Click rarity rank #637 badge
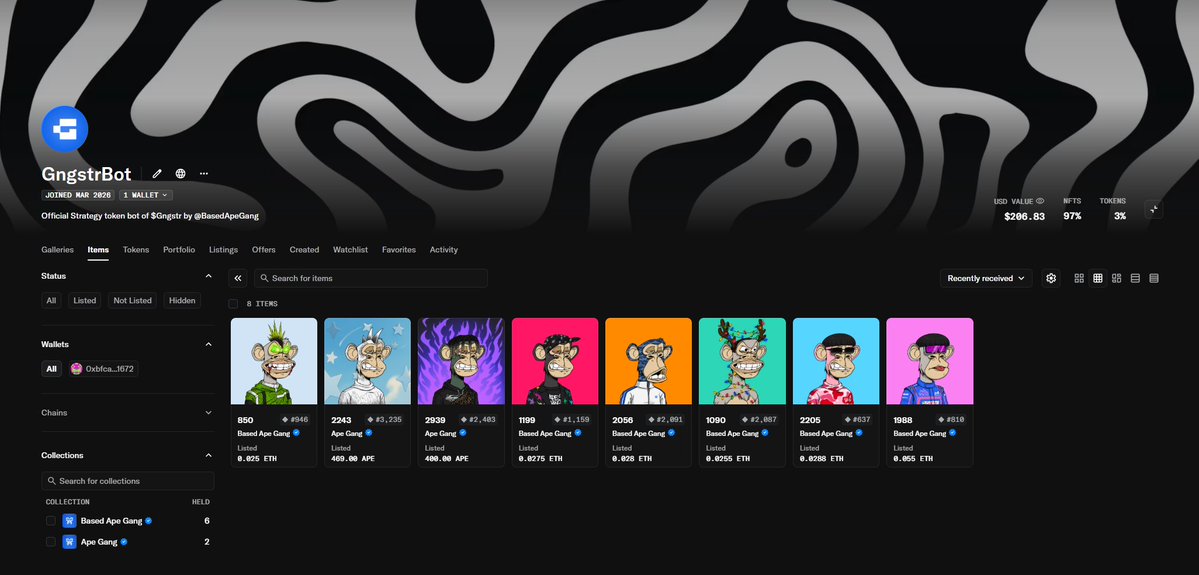The height and width of the screenshot is (575, 1199). pos(858,420)
